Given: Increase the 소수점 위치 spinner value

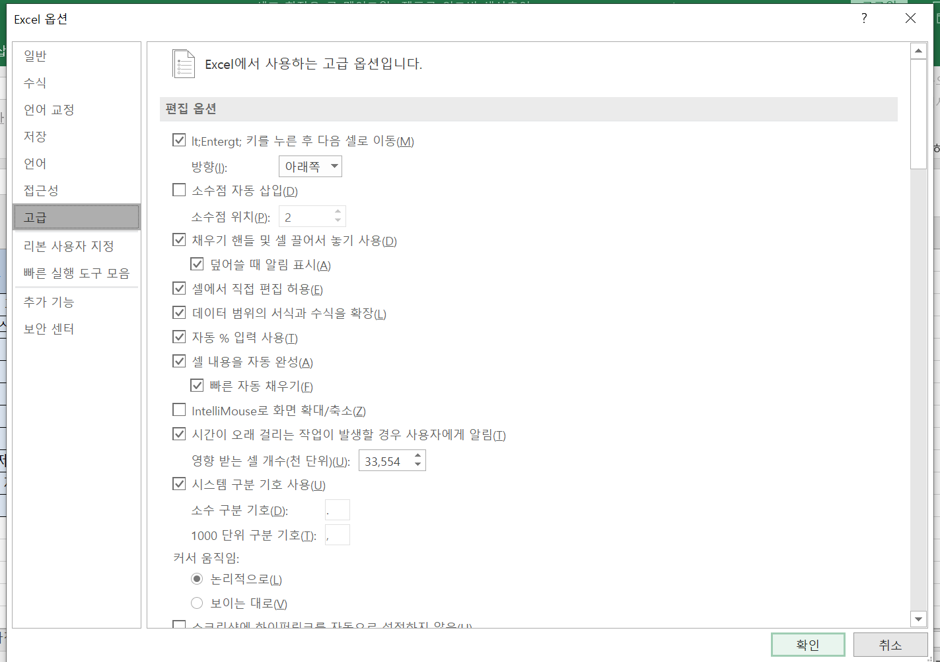Looking at the screenshot, I should click(338, 212).
